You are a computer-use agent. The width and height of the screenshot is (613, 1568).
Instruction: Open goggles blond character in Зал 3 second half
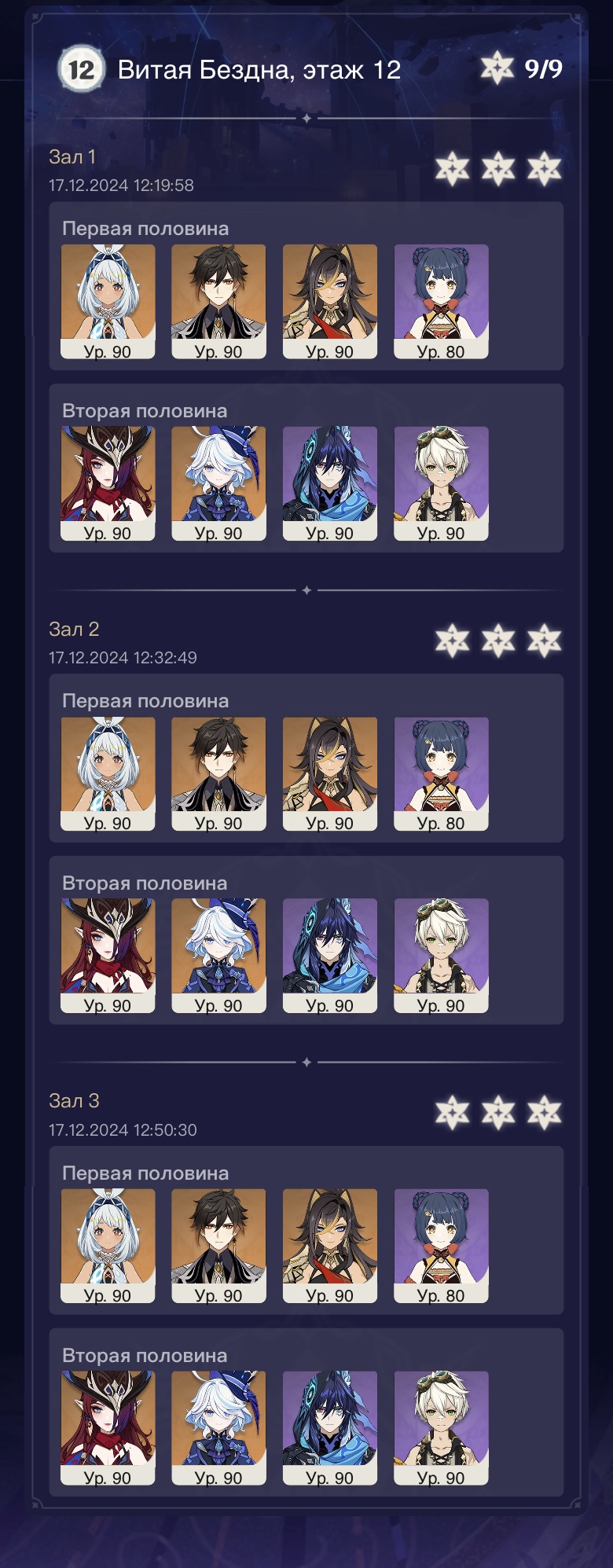click(x=441, y=1428)
